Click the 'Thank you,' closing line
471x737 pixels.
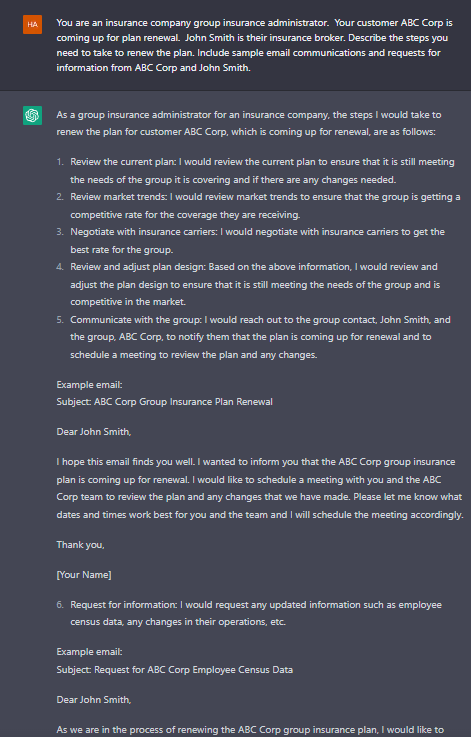click(80, 545)
